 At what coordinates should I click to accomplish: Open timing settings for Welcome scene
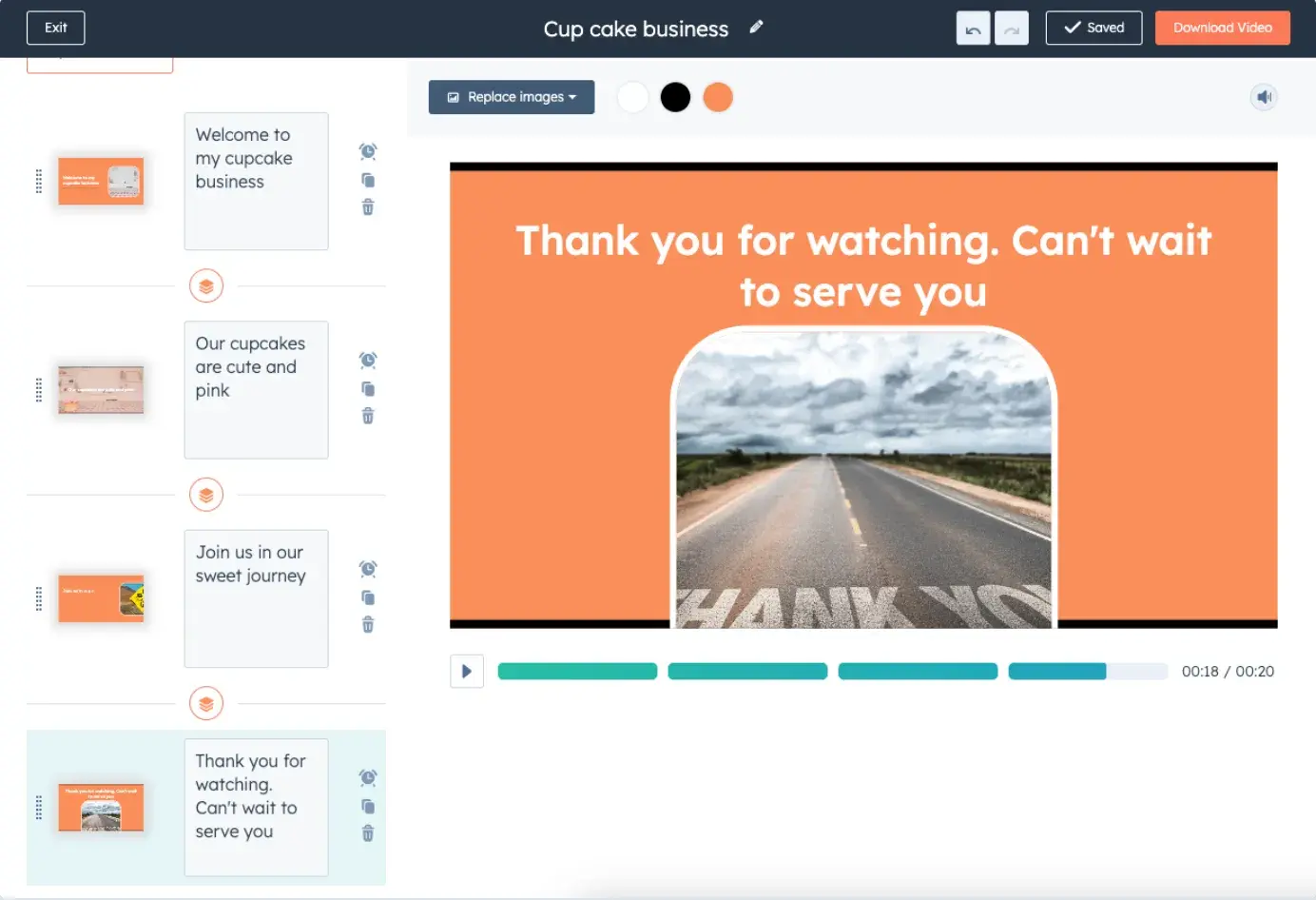[368, 151]
